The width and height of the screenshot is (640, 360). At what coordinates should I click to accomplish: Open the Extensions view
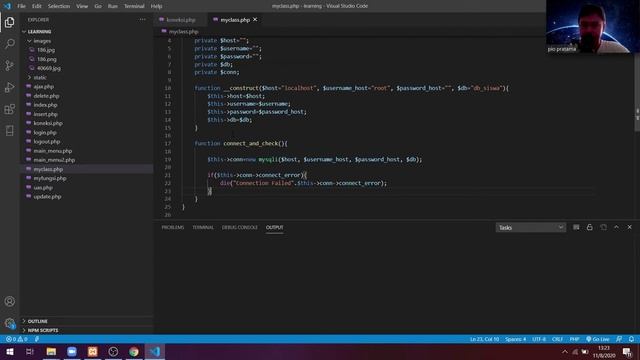click(9, 109)
